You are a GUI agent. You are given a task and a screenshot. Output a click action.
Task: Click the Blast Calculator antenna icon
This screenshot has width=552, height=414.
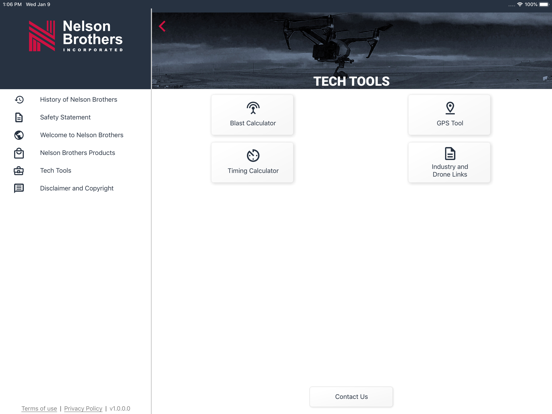tap(253, 108)
